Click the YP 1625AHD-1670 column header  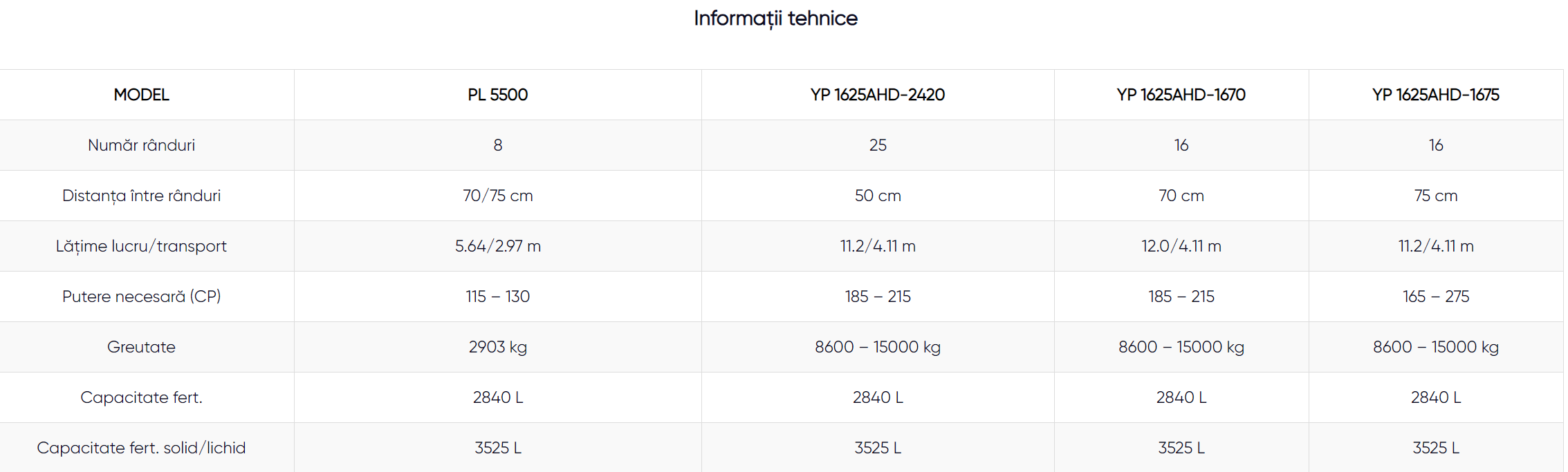[x=1181, y=95]
